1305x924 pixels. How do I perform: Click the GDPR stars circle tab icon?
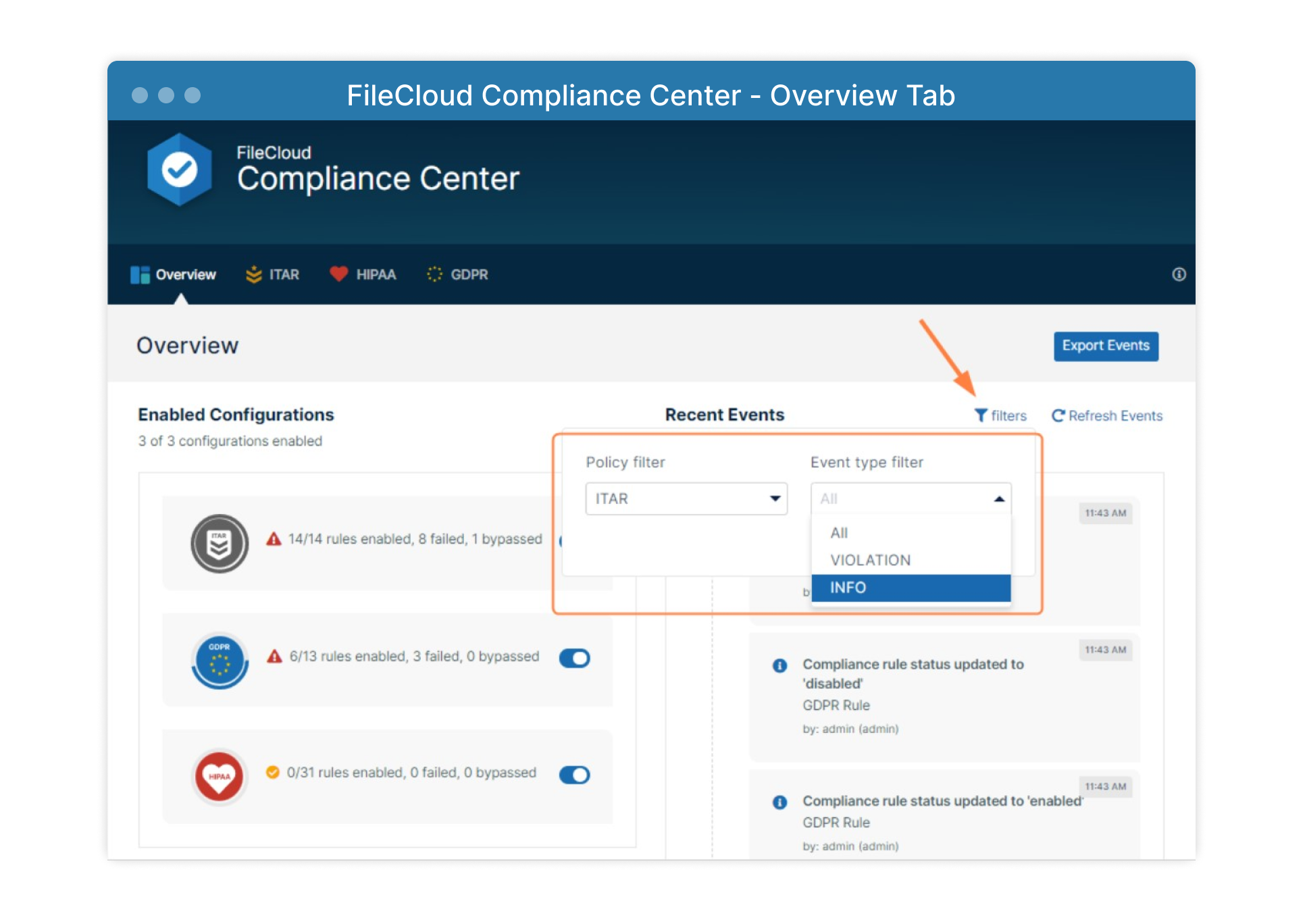(x=434, y=274)
